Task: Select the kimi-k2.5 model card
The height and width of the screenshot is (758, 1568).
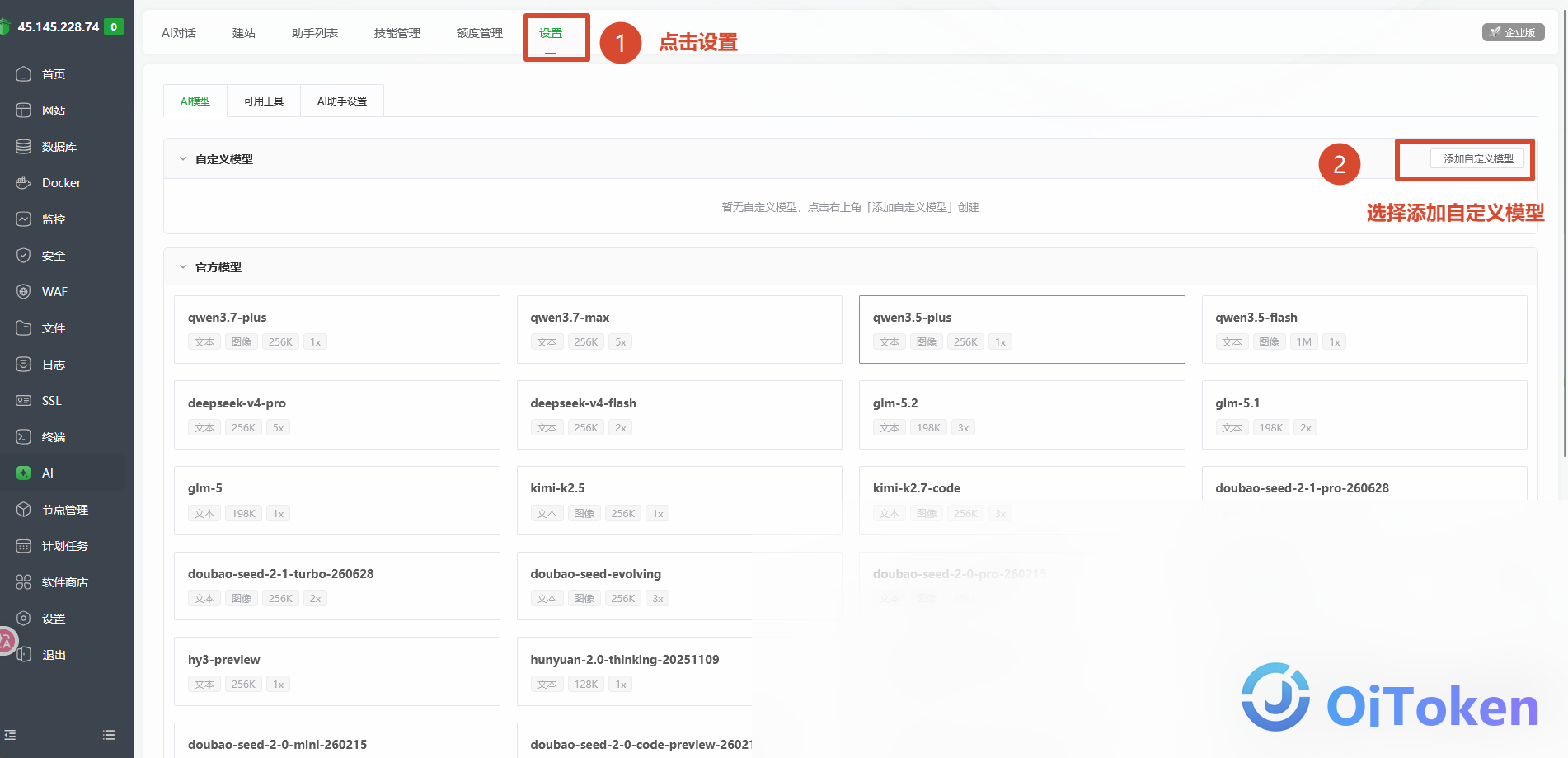Action: (679, 501)
